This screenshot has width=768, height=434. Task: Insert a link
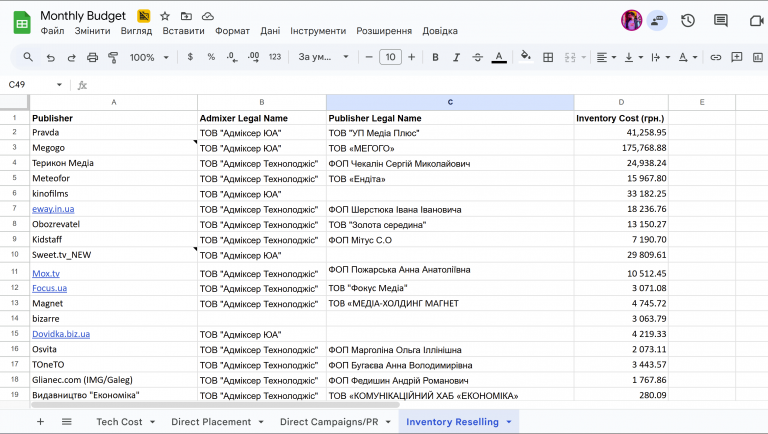click(716, 57)
